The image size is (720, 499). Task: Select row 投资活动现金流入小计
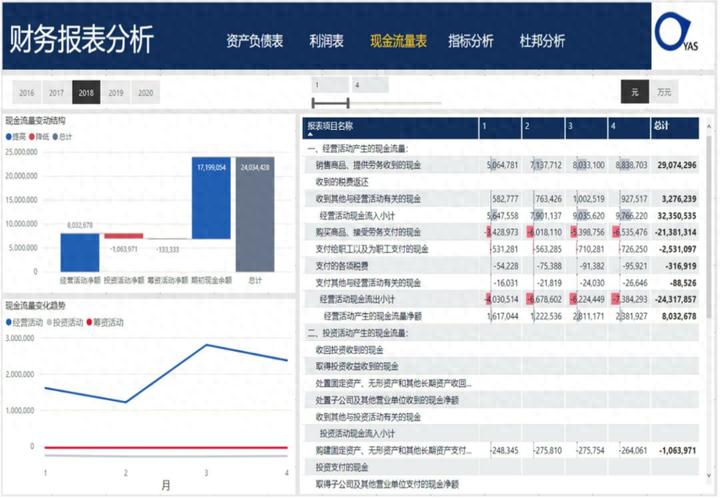pos(501,434)
